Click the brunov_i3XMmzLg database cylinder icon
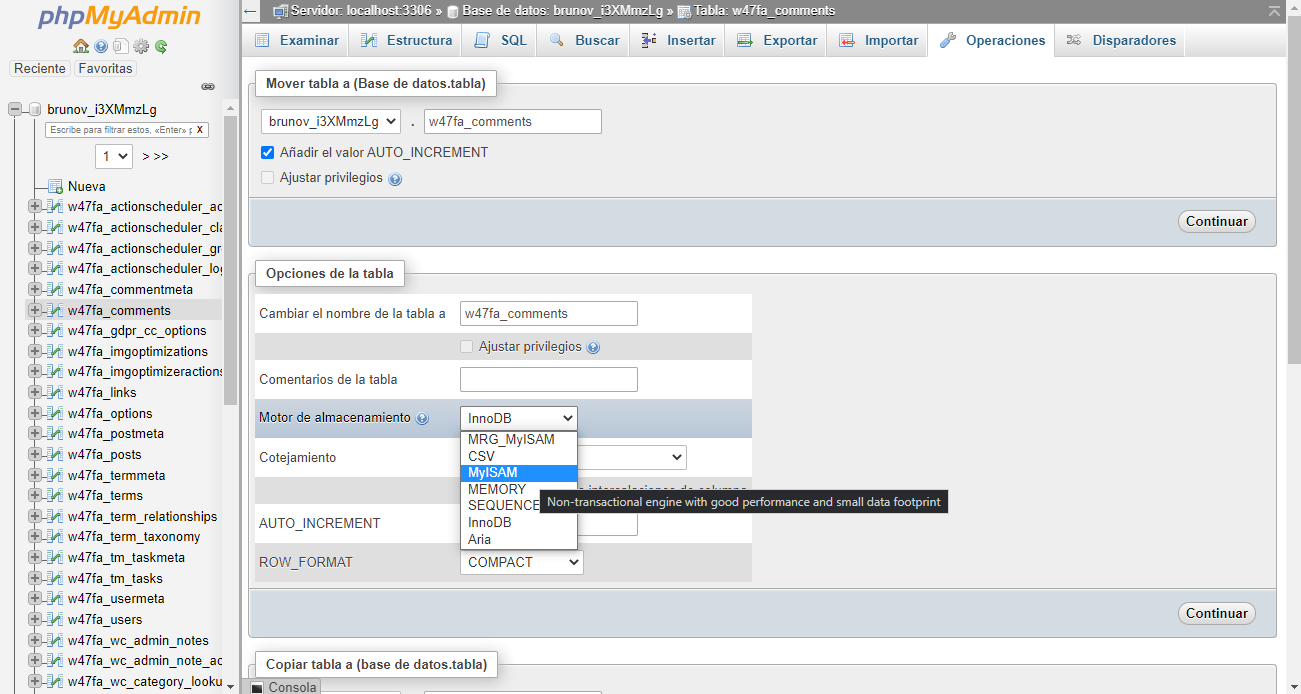 (35, 109)
